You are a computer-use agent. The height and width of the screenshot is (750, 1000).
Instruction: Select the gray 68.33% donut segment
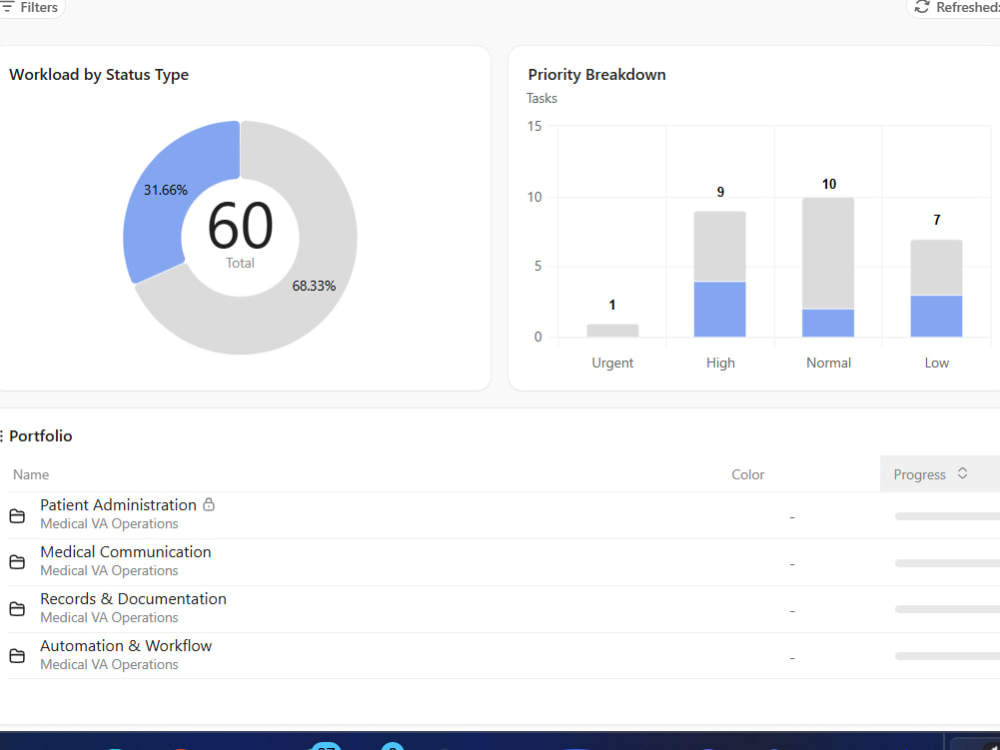click(x=312, y=274)
